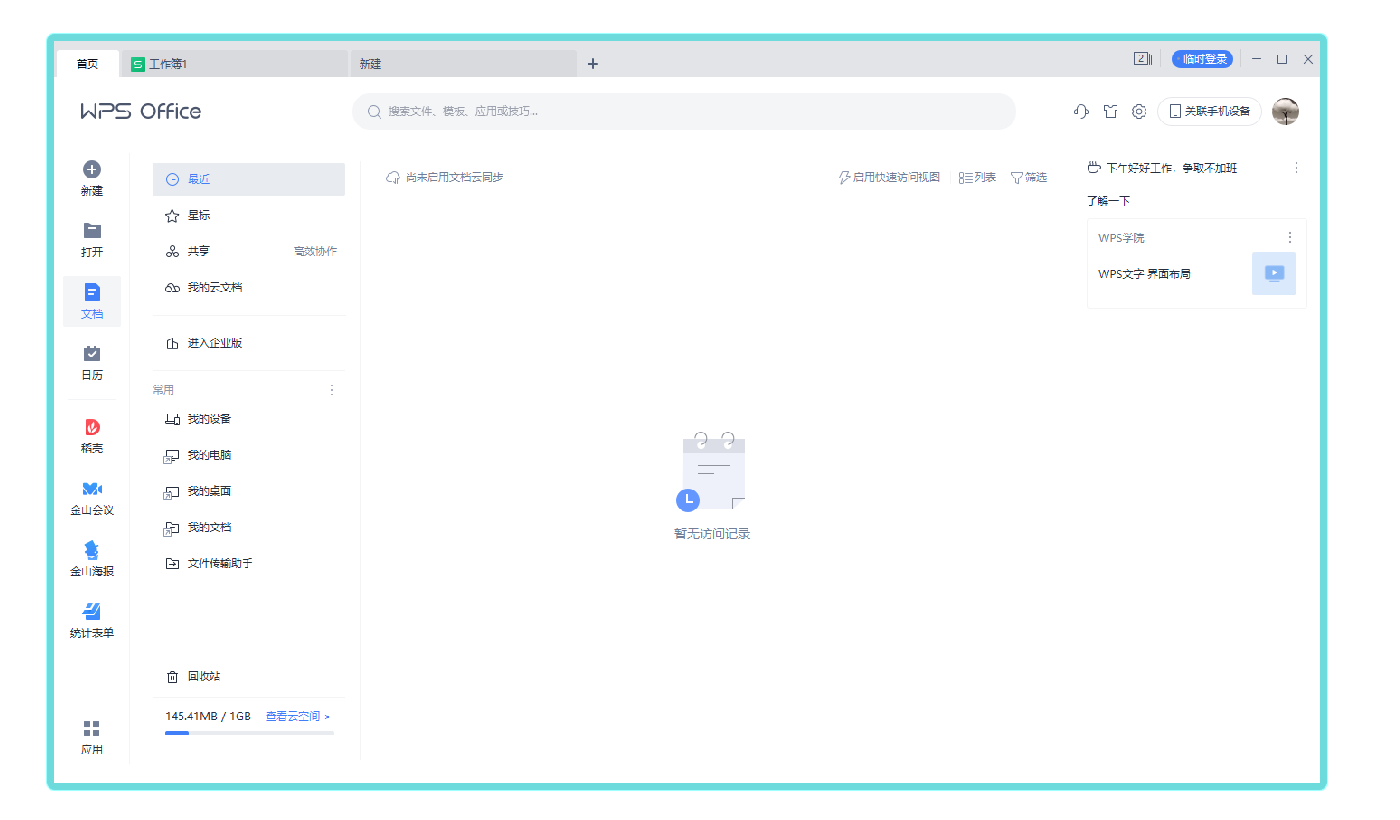
Task: Open more options on WPS学院 card
Action: pyautogui.click(x=1290, y=238)
